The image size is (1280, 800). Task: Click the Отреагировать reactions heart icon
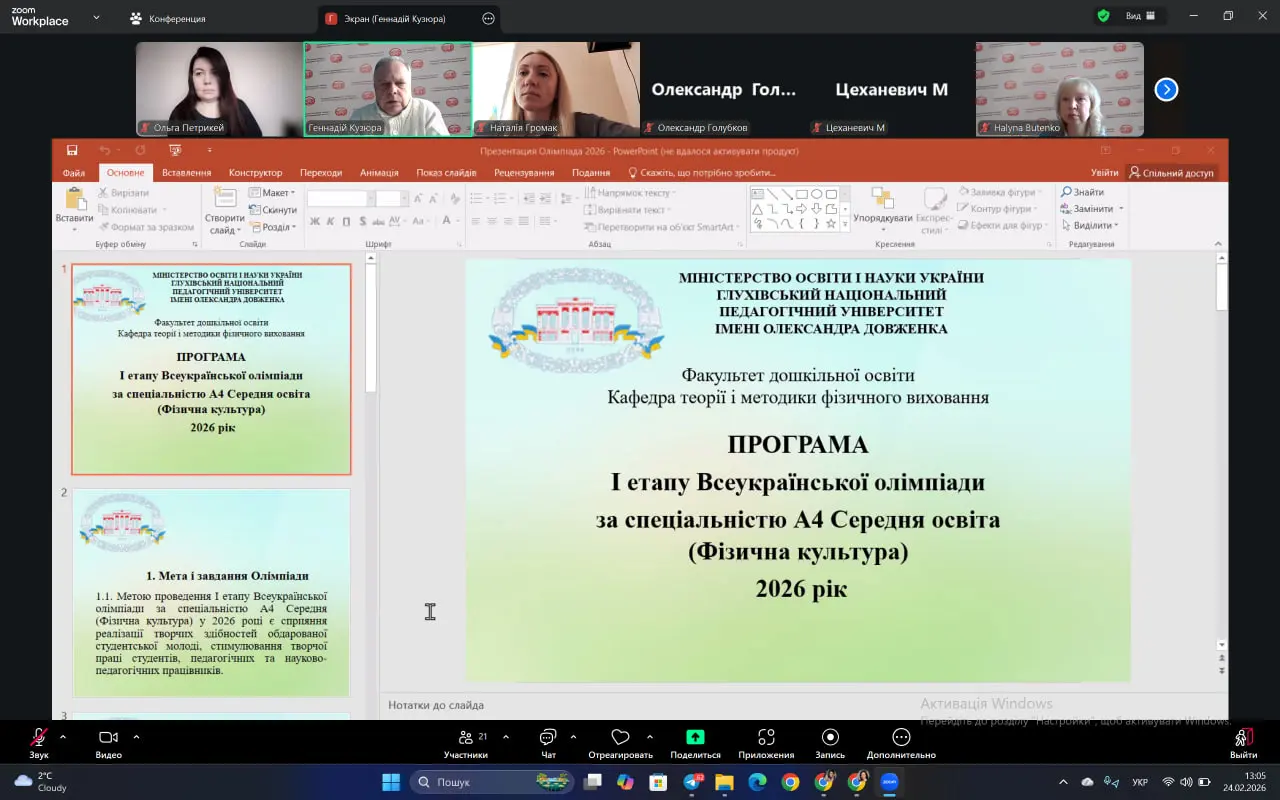point(620,738)
